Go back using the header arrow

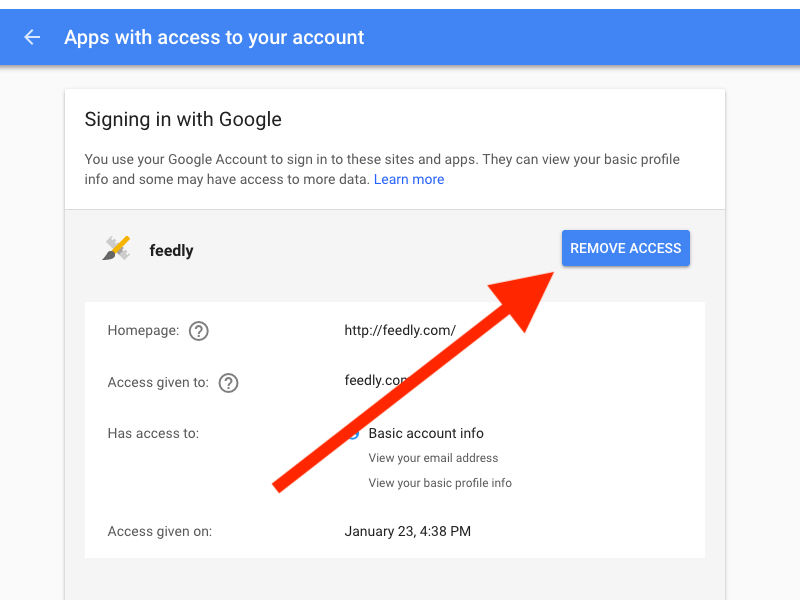[32, 37]
